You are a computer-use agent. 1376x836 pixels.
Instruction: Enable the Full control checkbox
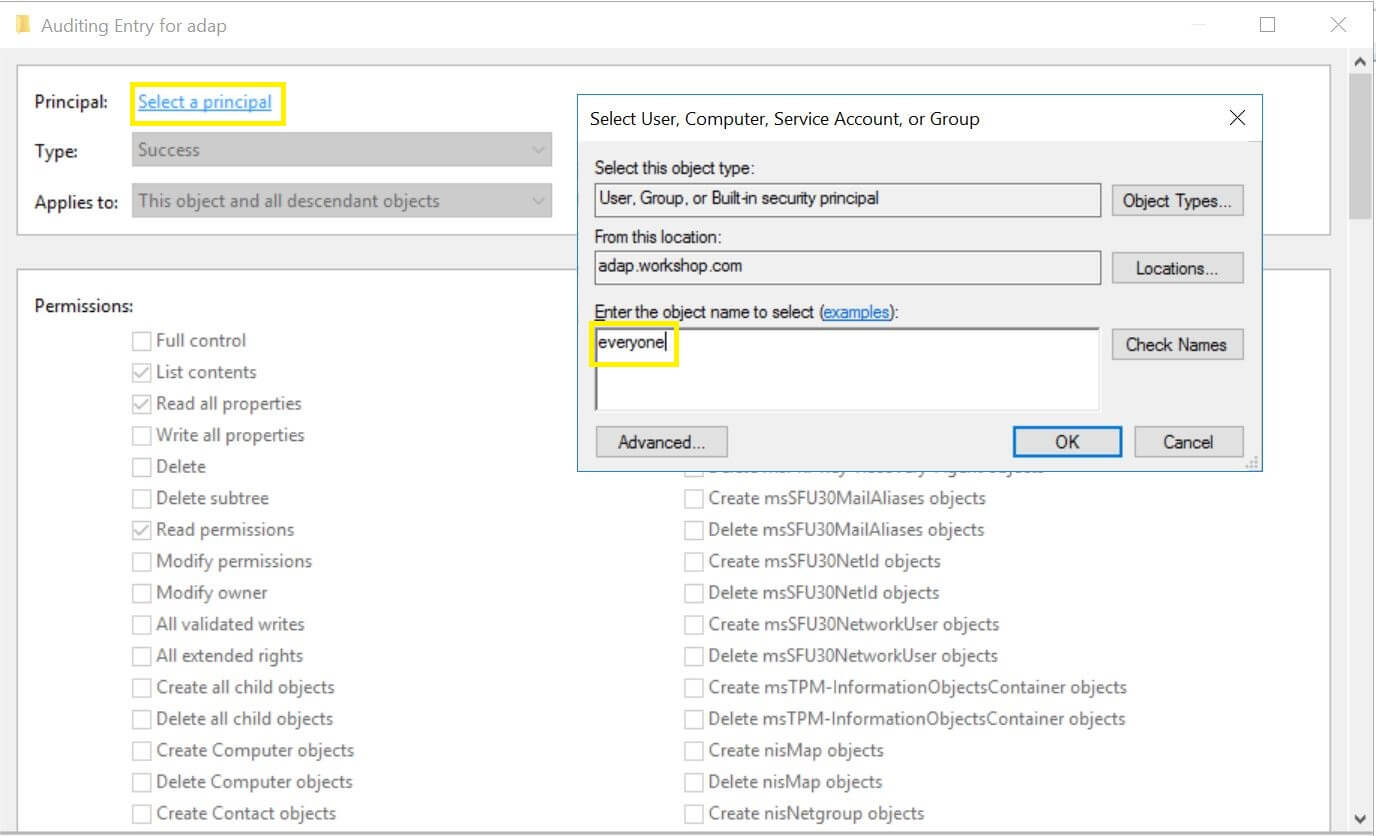coord(141,341)
